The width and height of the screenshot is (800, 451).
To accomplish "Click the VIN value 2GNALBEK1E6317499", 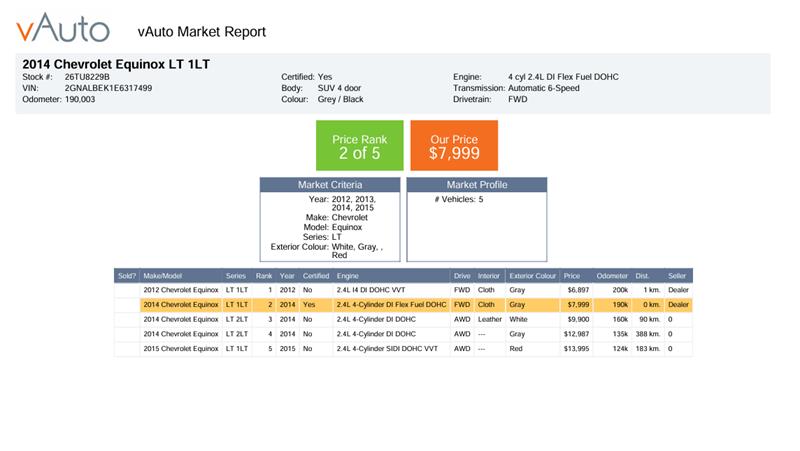I will click(x=108, y=88).
